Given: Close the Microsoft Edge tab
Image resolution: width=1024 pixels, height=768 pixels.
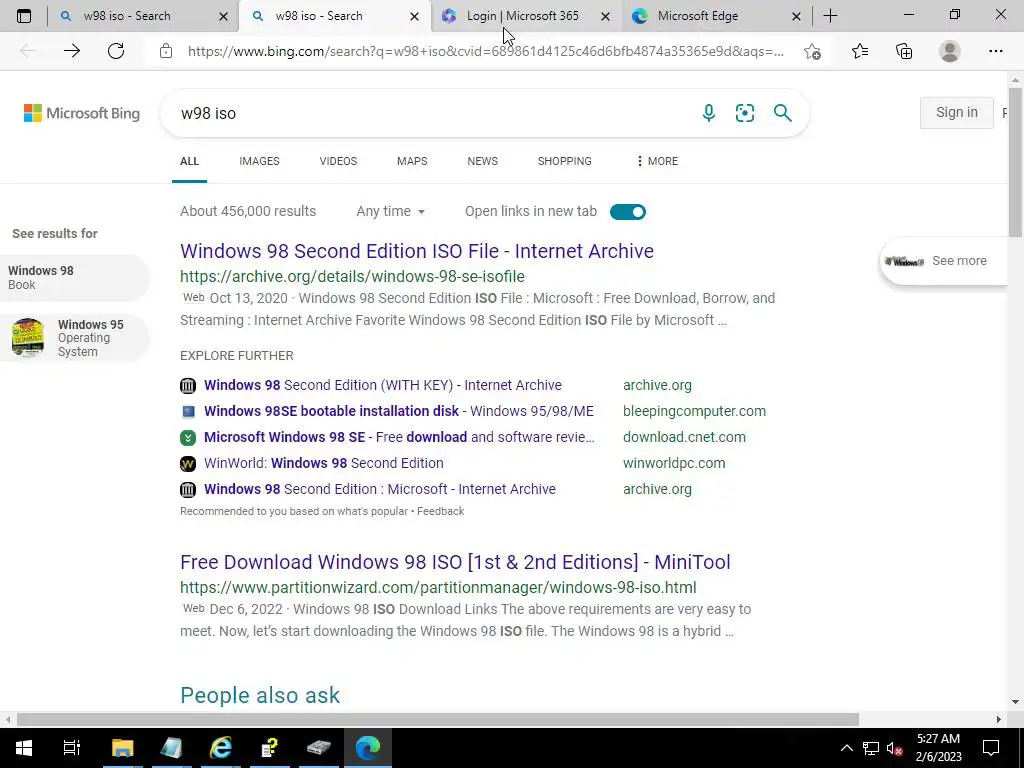Looking at the screenshot, I should click(796, 16).
